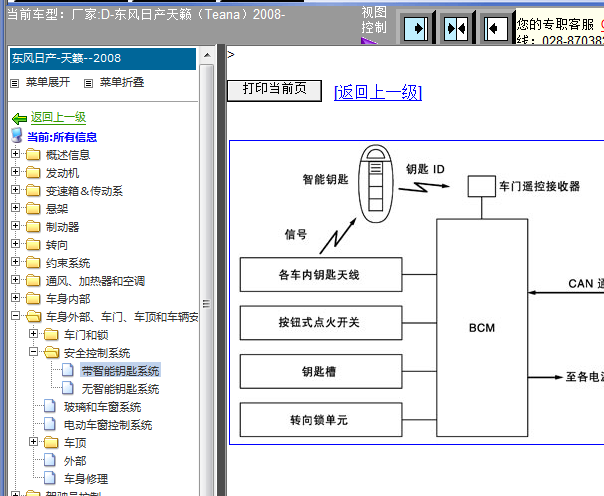
Task: Click the green back-arrow icon in sidebar
Action: click(19, 118)
